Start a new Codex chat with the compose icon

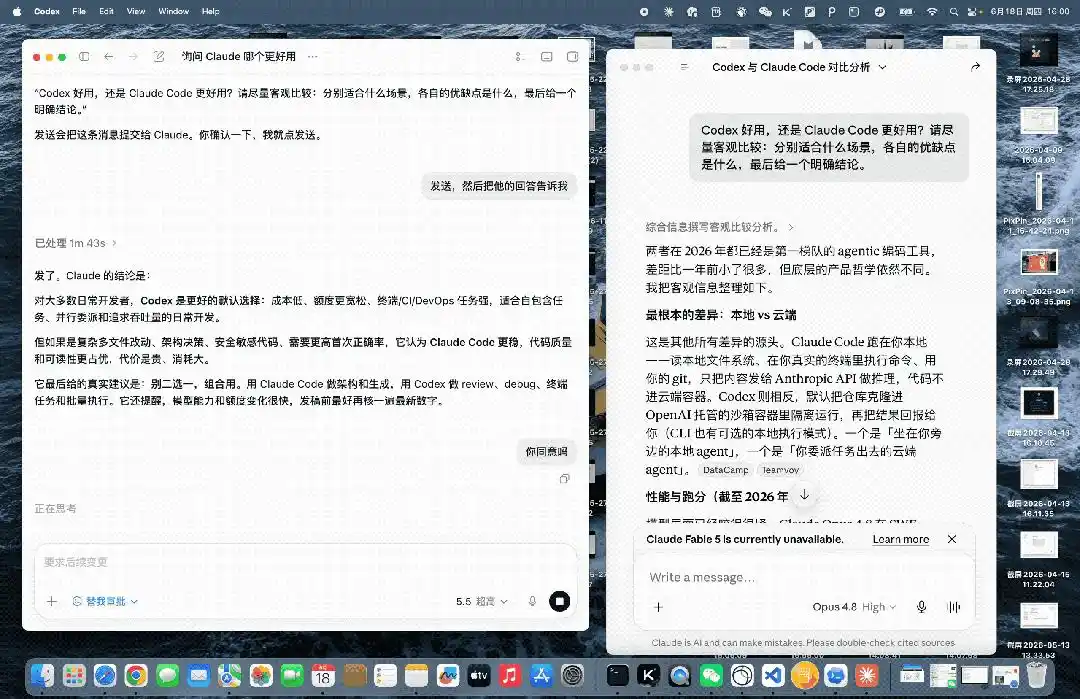(159, 56)
